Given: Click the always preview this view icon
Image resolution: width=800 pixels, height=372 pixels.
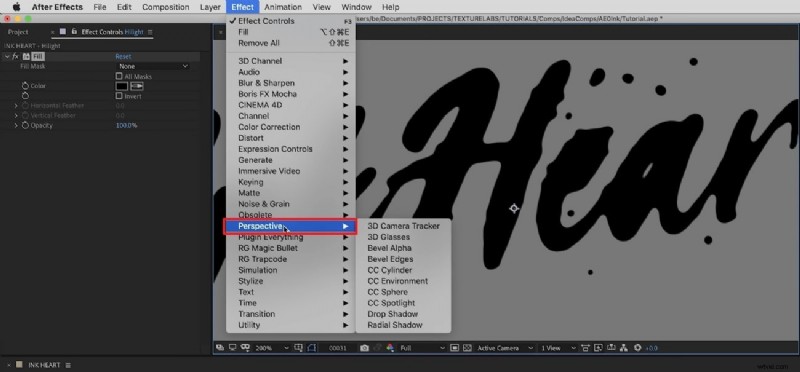Looking at the screenshot, I should [x=220, y=348].
